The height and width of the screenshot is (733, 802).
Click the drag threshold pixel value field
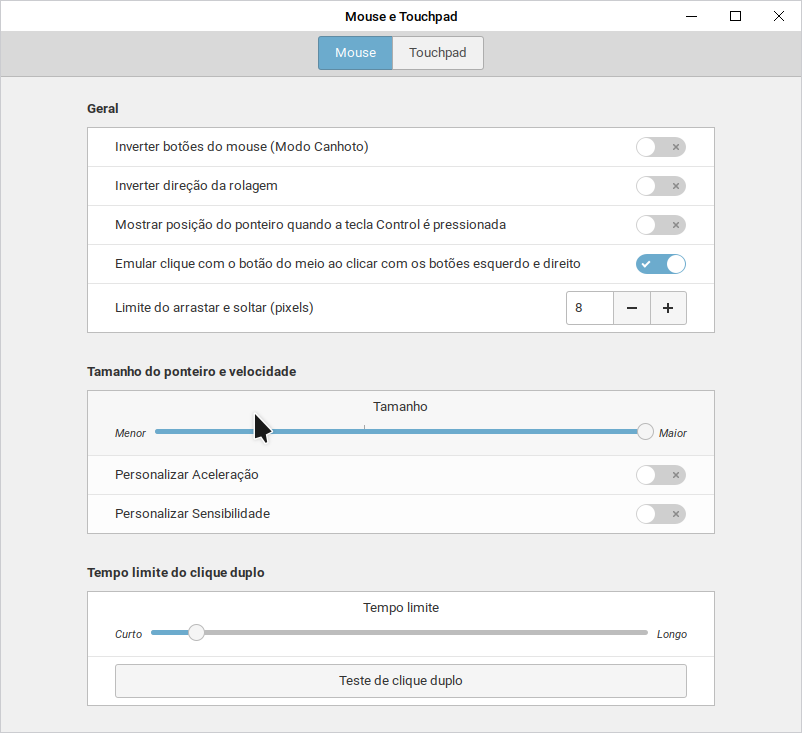[x=590, y=308]
